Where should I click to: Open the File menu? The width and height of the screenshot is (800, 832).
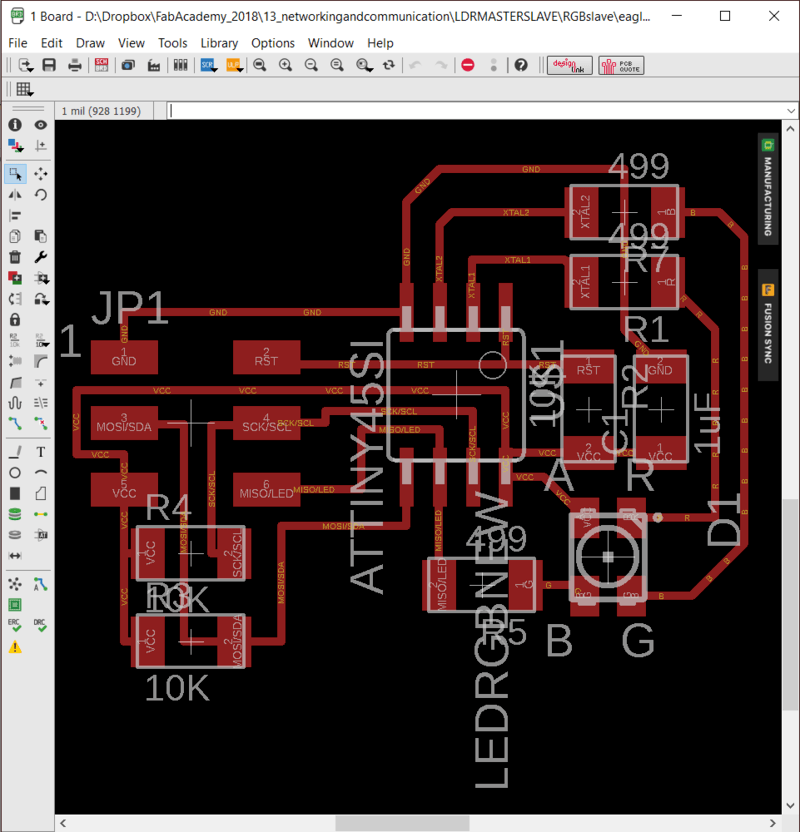[18, 43]
